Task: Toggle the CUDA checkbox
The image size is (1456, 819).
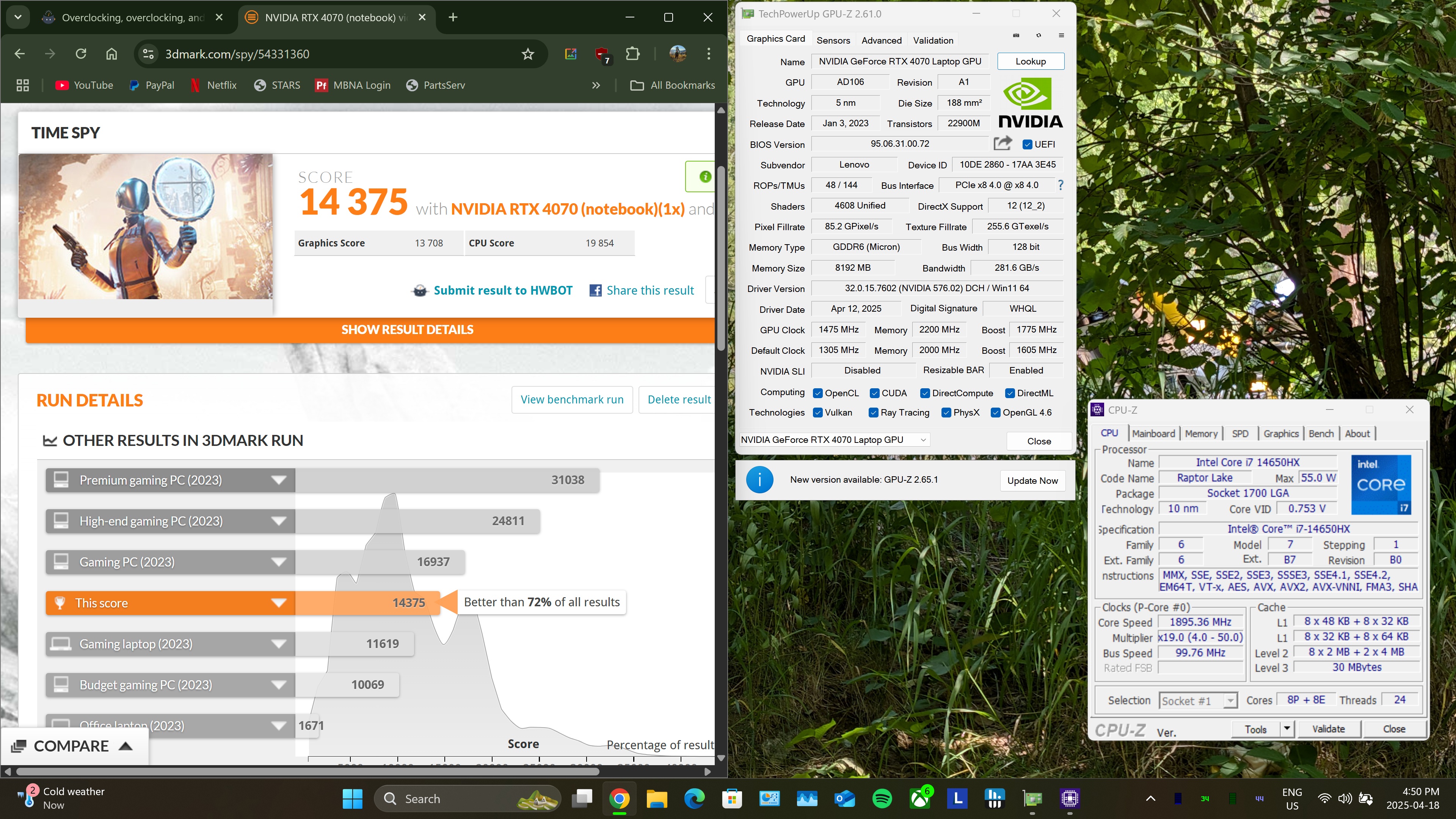Action: click(x=874, y=394)
